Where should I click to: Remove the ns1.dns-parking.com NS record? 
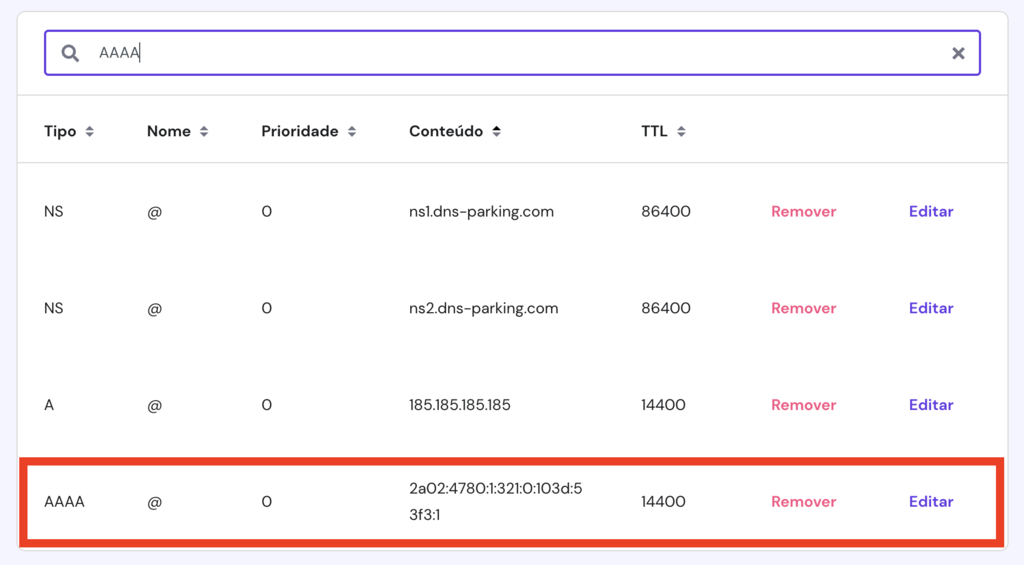(x=803, y=212)
